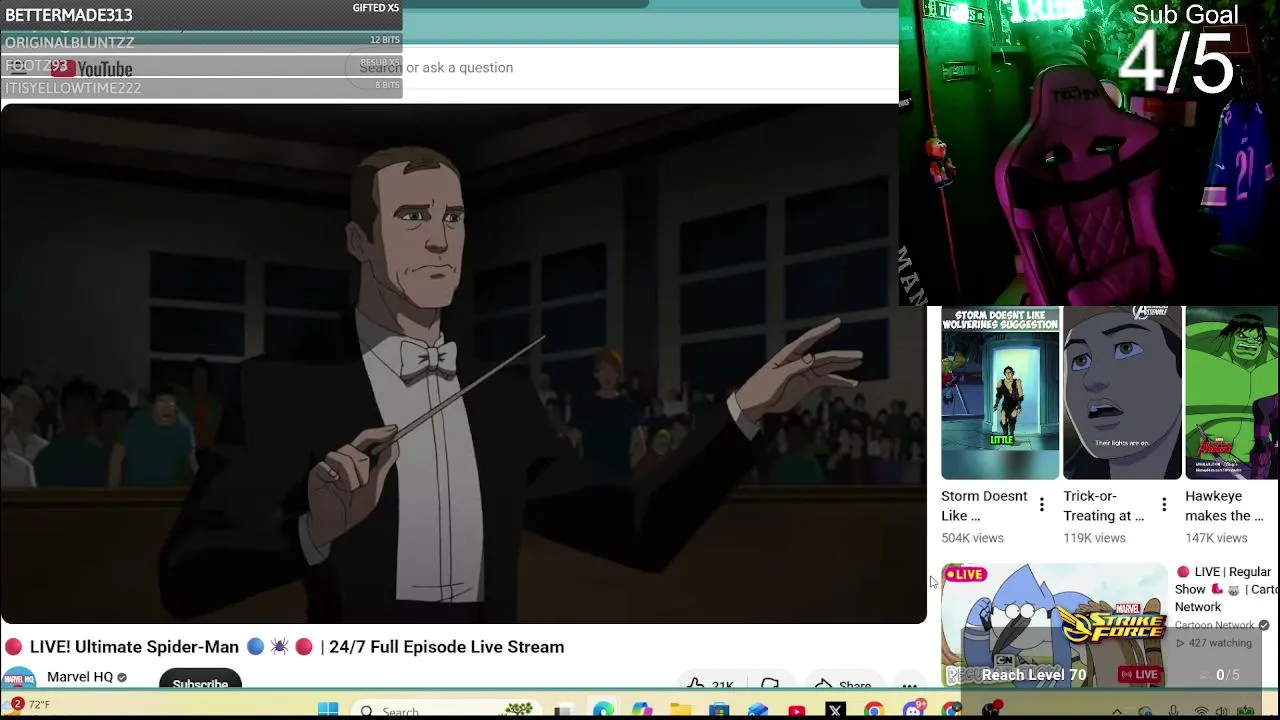Image resolution: width=1280 pixels, height=720 pixels.
Task: Open the 'Trick-or-Treating at' Short thumbnail
Action: click(1122, 393)
